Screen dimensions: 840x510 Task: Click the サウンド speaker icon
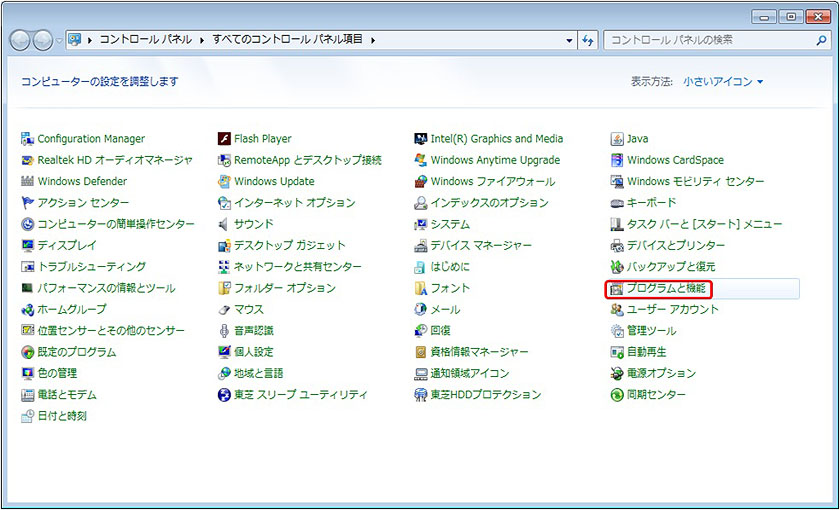pyautogui.click(x=225, y=225)
